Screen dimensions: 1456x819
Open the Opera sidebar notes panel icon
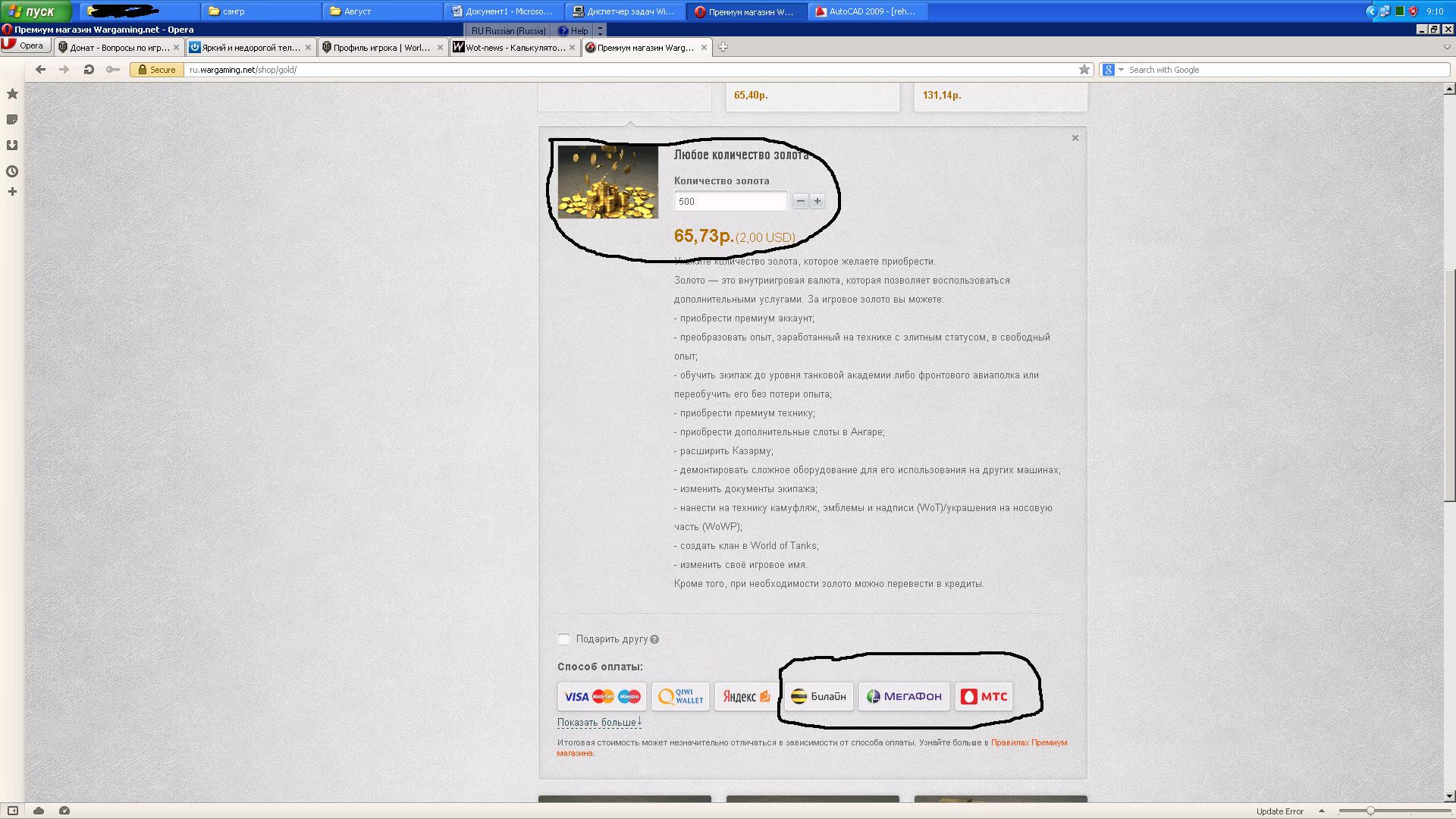12,120
